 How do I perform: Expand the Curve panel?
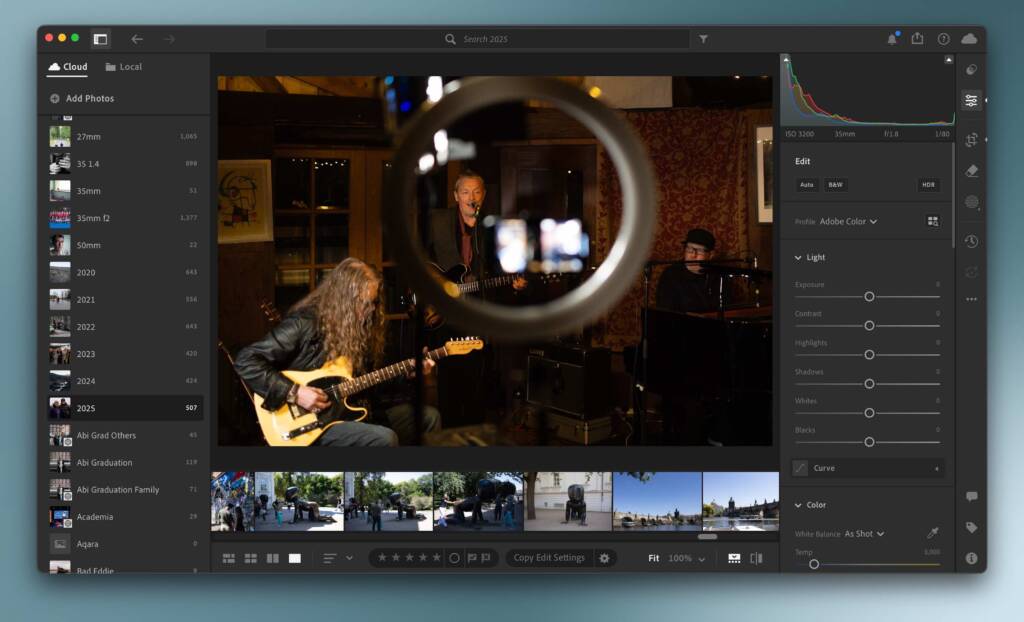coord(868,468)
